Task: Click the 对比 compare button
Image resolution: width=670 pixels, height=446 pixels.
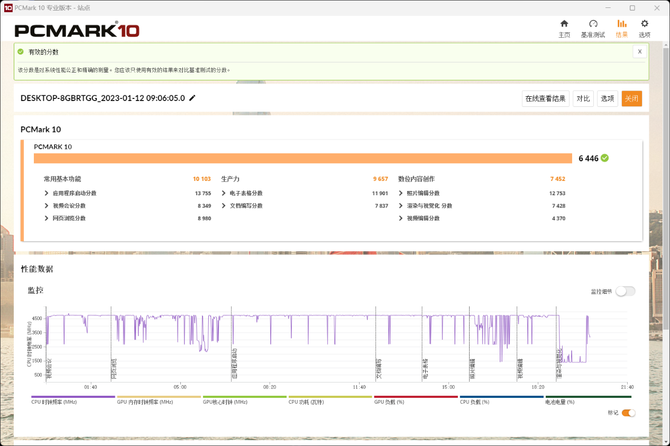Action: 583,99
